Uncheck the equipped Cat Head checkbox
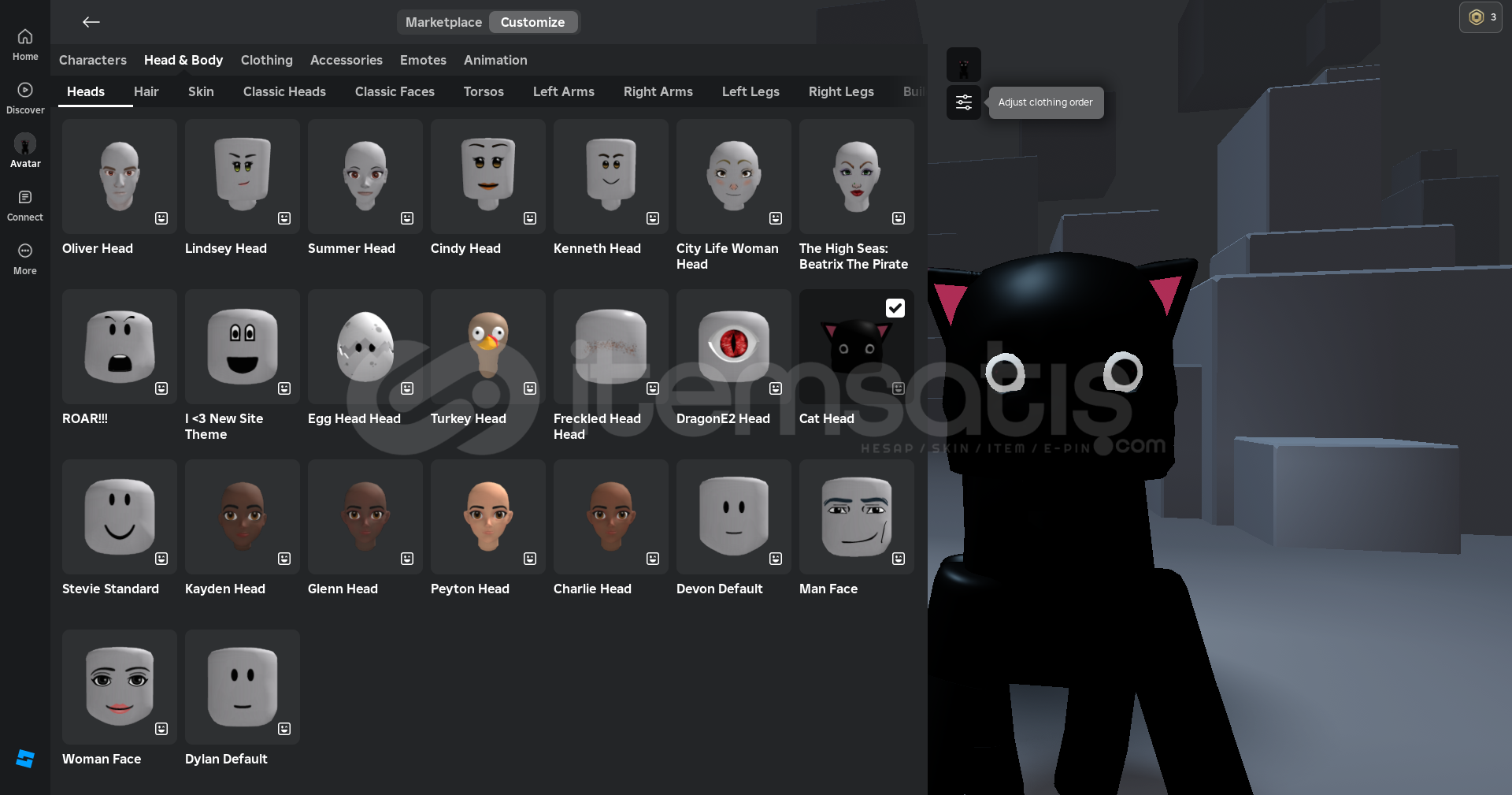 (895, 308)
